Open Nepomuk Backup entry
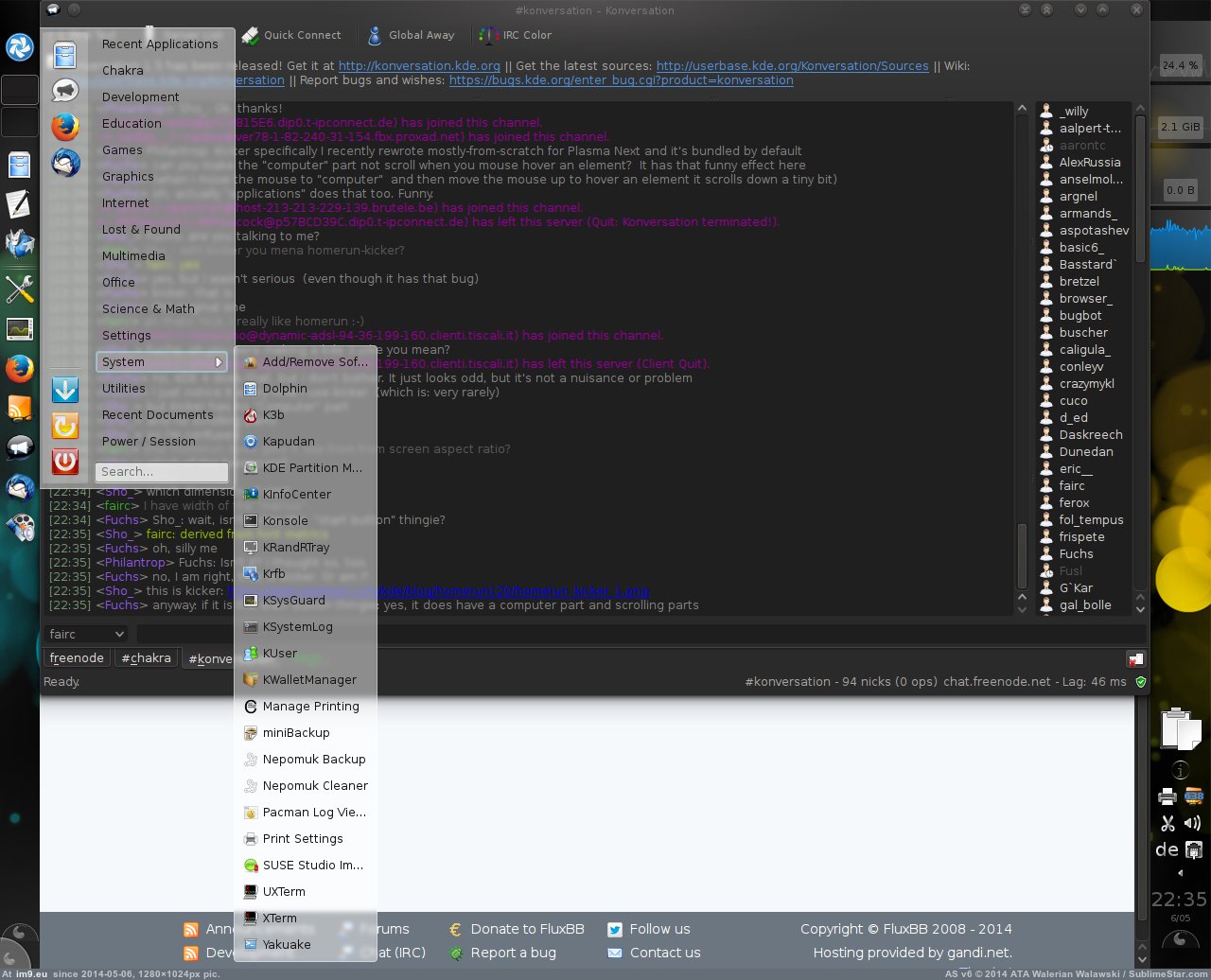This screenshot has height=980, width=1211. tap(306, 760)
